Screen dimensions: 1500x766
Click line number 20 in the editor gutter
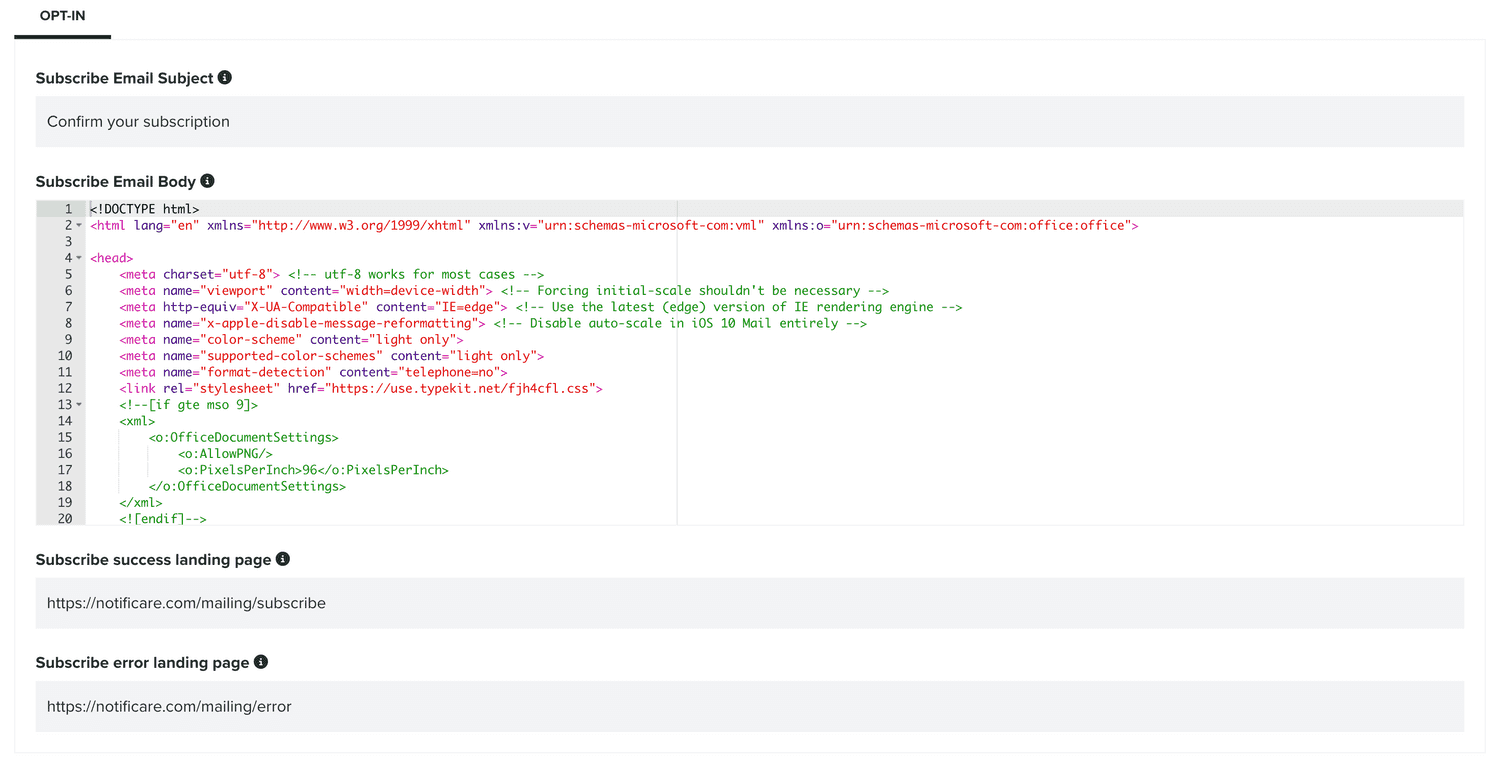pos(64,519)
